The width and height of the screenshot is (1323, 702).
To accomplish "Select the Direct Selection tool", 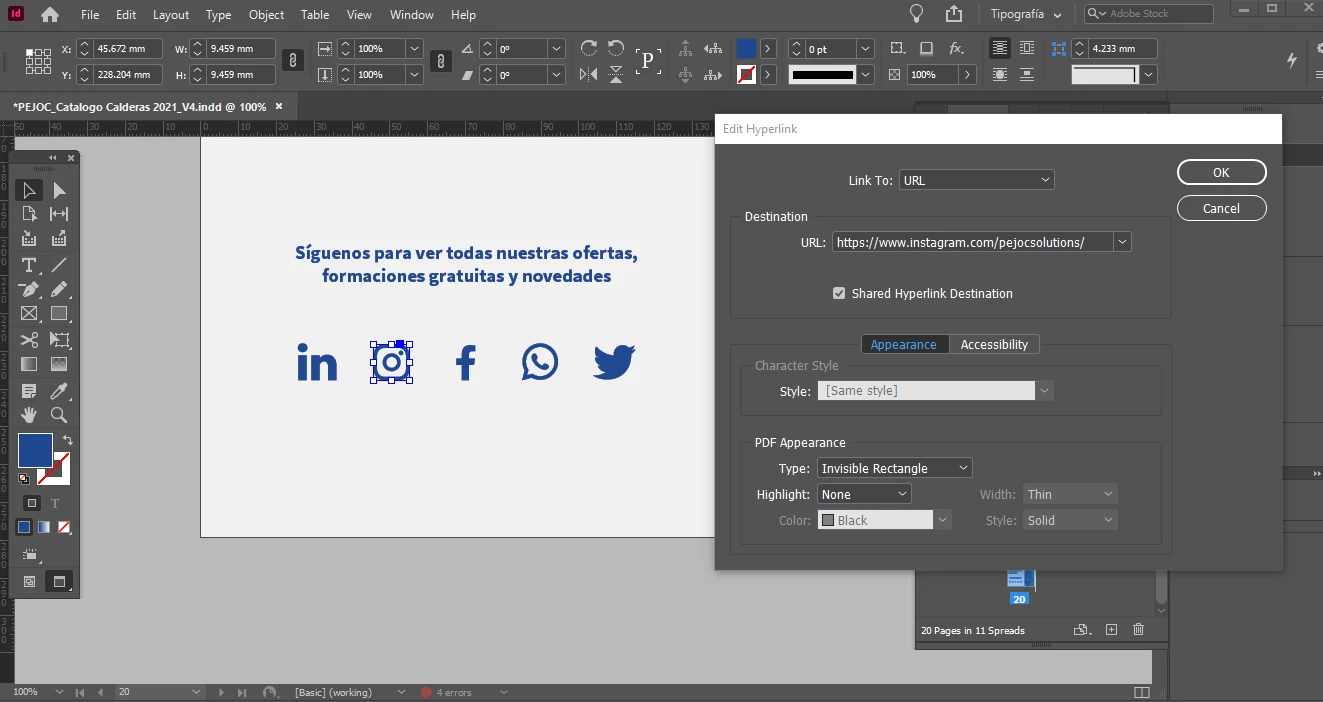I will tap(59, 190).
